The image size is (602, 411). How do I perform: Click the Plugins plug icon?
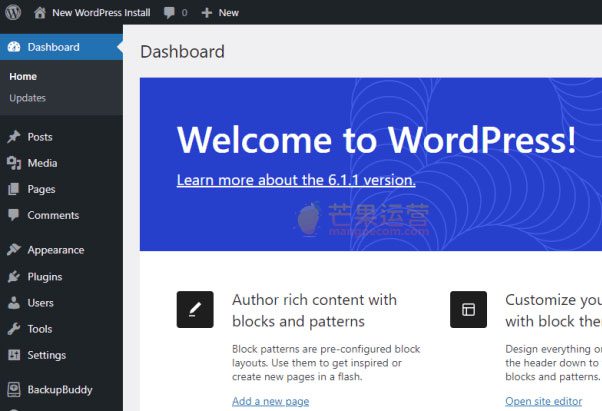[x=14, y=276]
